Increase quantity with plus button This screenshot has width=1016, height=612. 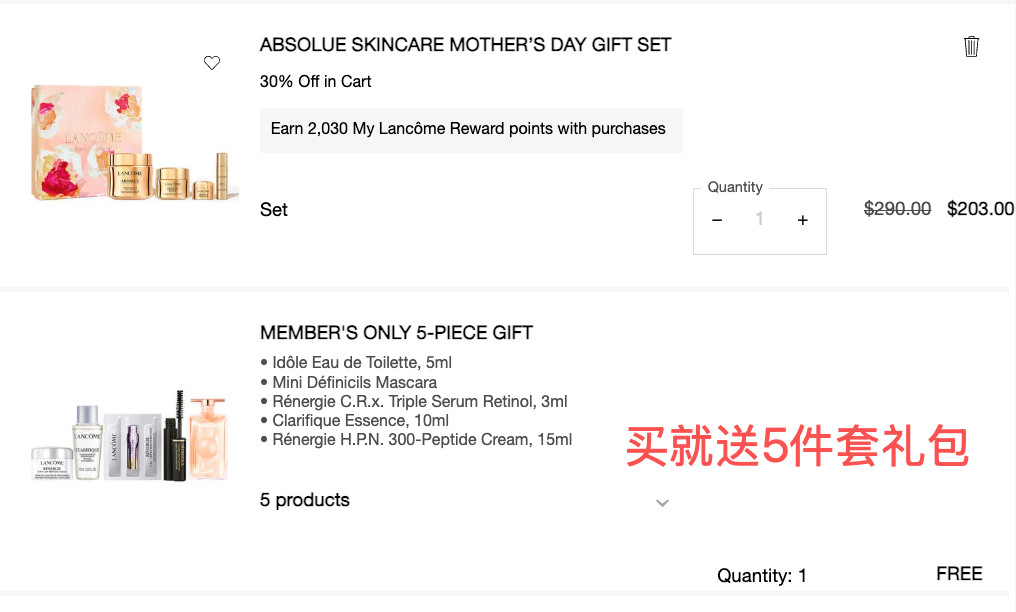tap(802, 221)
